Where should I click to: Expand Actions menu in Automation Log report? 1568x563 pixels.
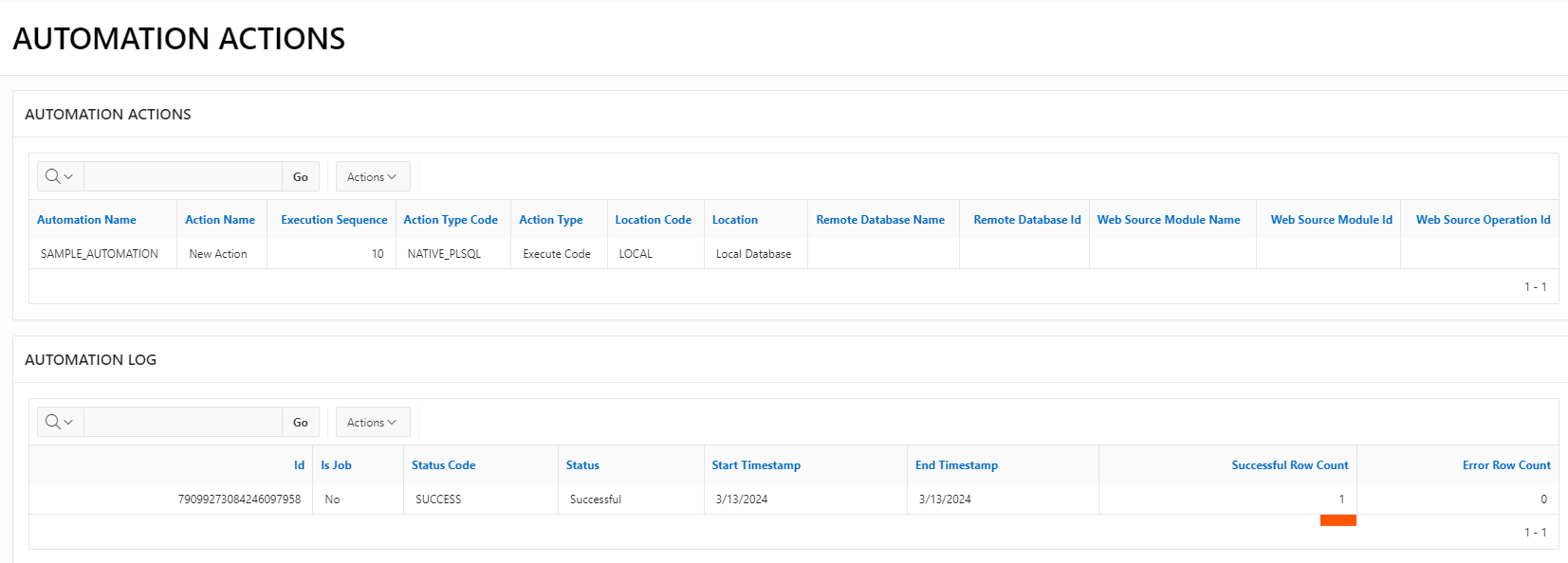click(372, 422)
